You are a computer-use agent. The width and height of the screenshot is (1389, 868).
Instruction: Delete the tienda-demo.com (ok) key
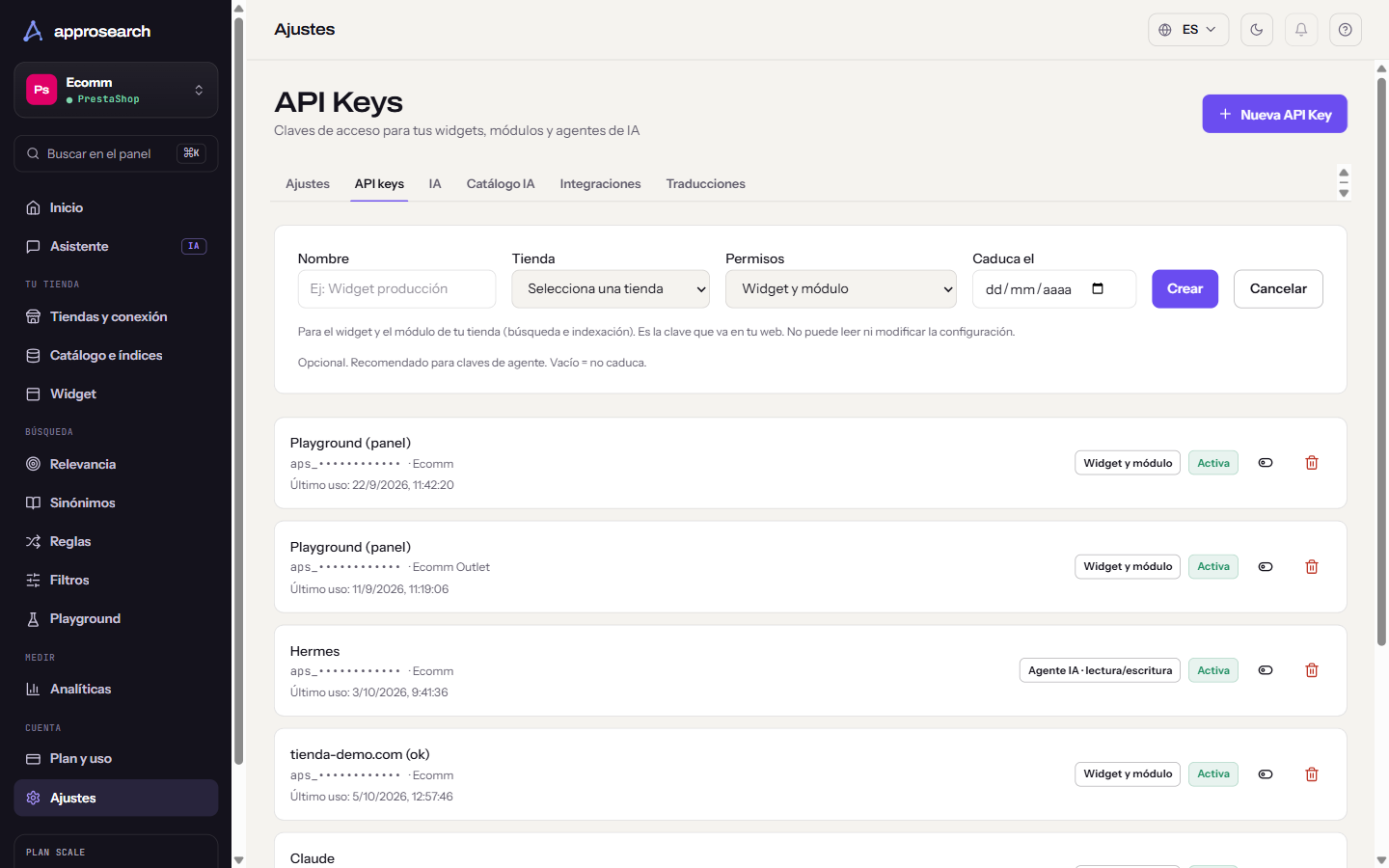[1312, 774]
